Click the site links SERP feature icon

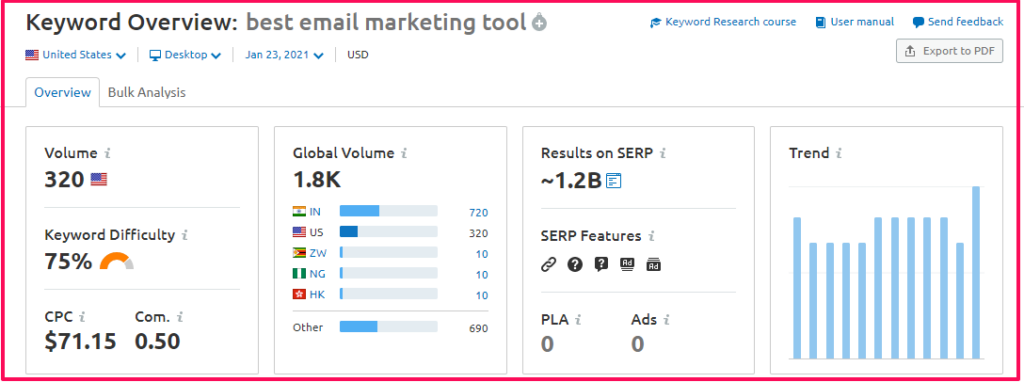pos(549,264)
